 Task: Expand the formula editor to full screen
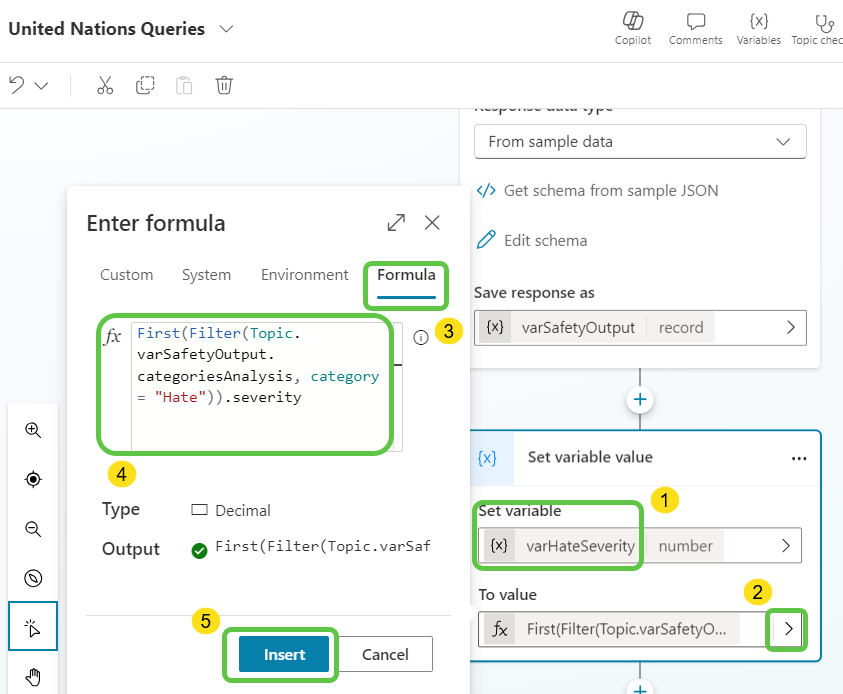tap(396, 223)
